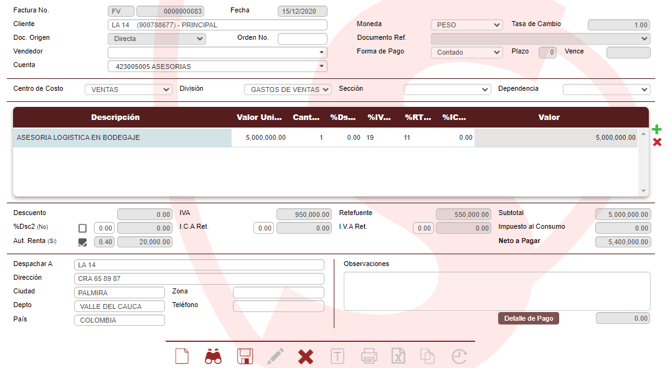This screenshot has width=670, height=368.
Task: Click the Fecha 15/12/2020 field
Action: [303, 11]
